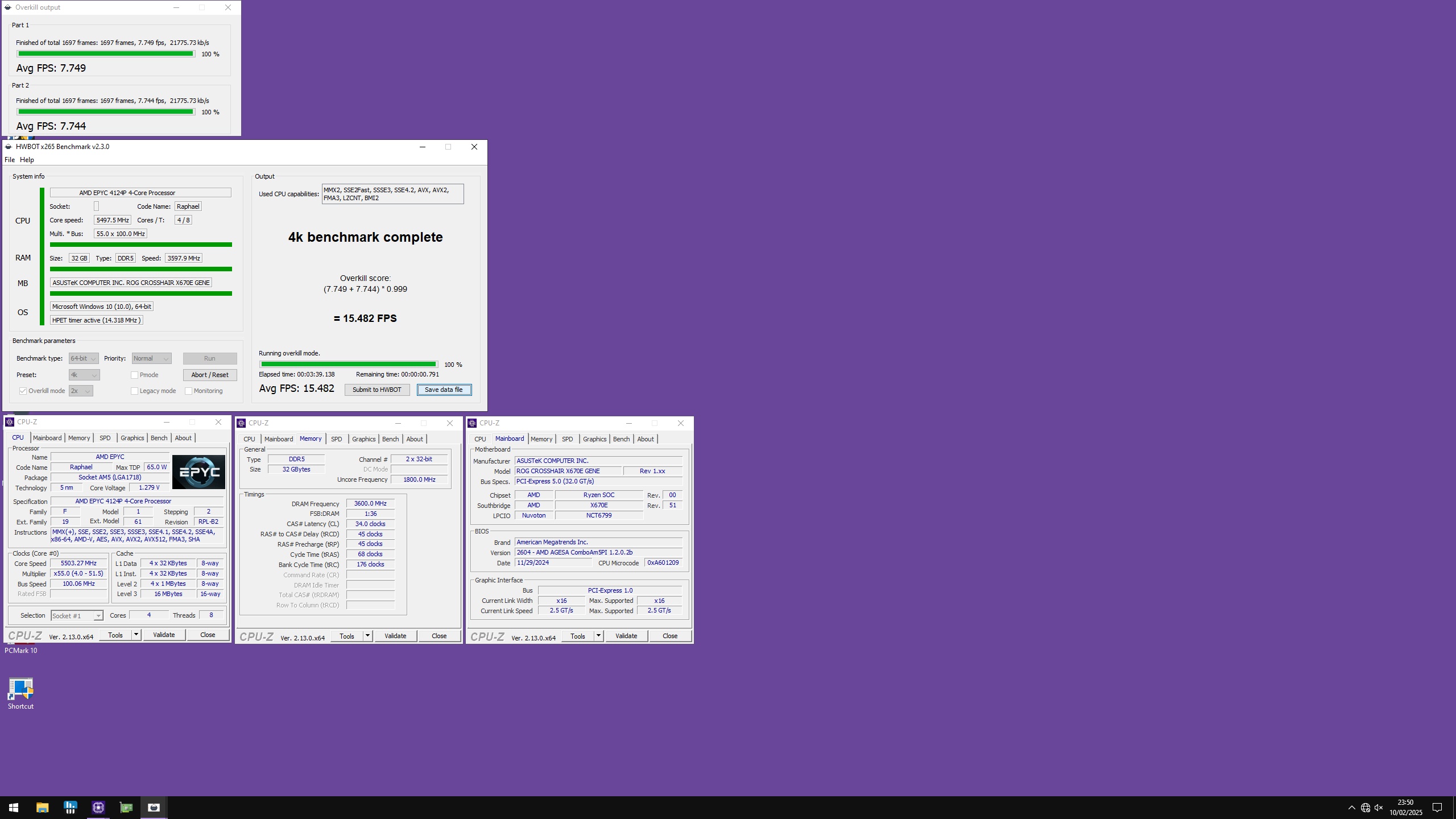Image resolution: width=1456 pixels, height=819 pixels.
Task: Open the Help menu in HWBOT
Action: 27,160
